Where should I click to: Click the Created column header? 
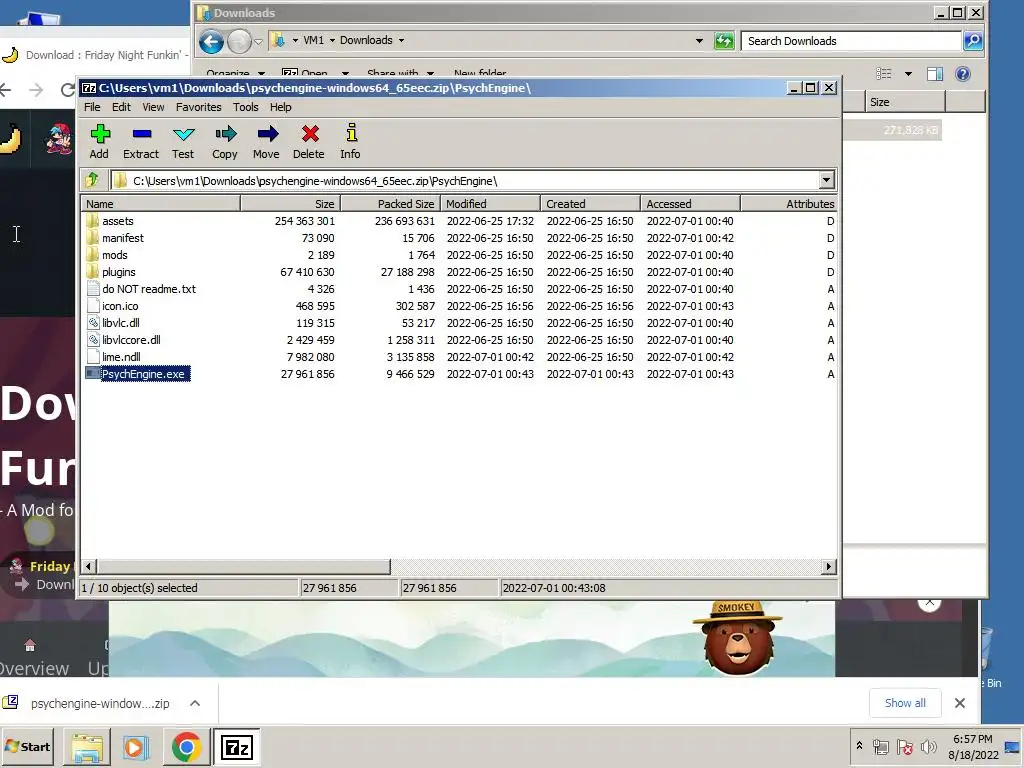coord(590,204)
